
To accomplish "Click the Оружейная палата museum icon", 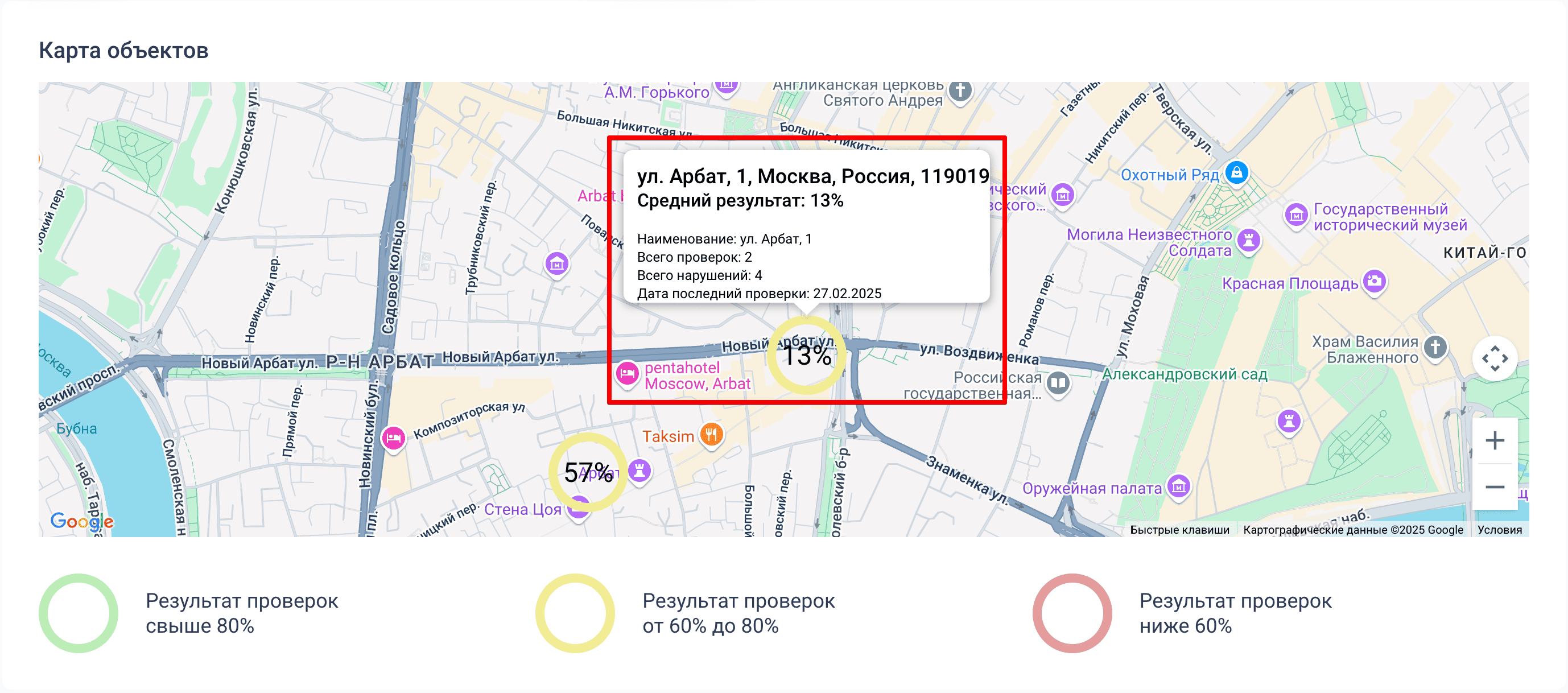I will click(x=1179, y=486).
